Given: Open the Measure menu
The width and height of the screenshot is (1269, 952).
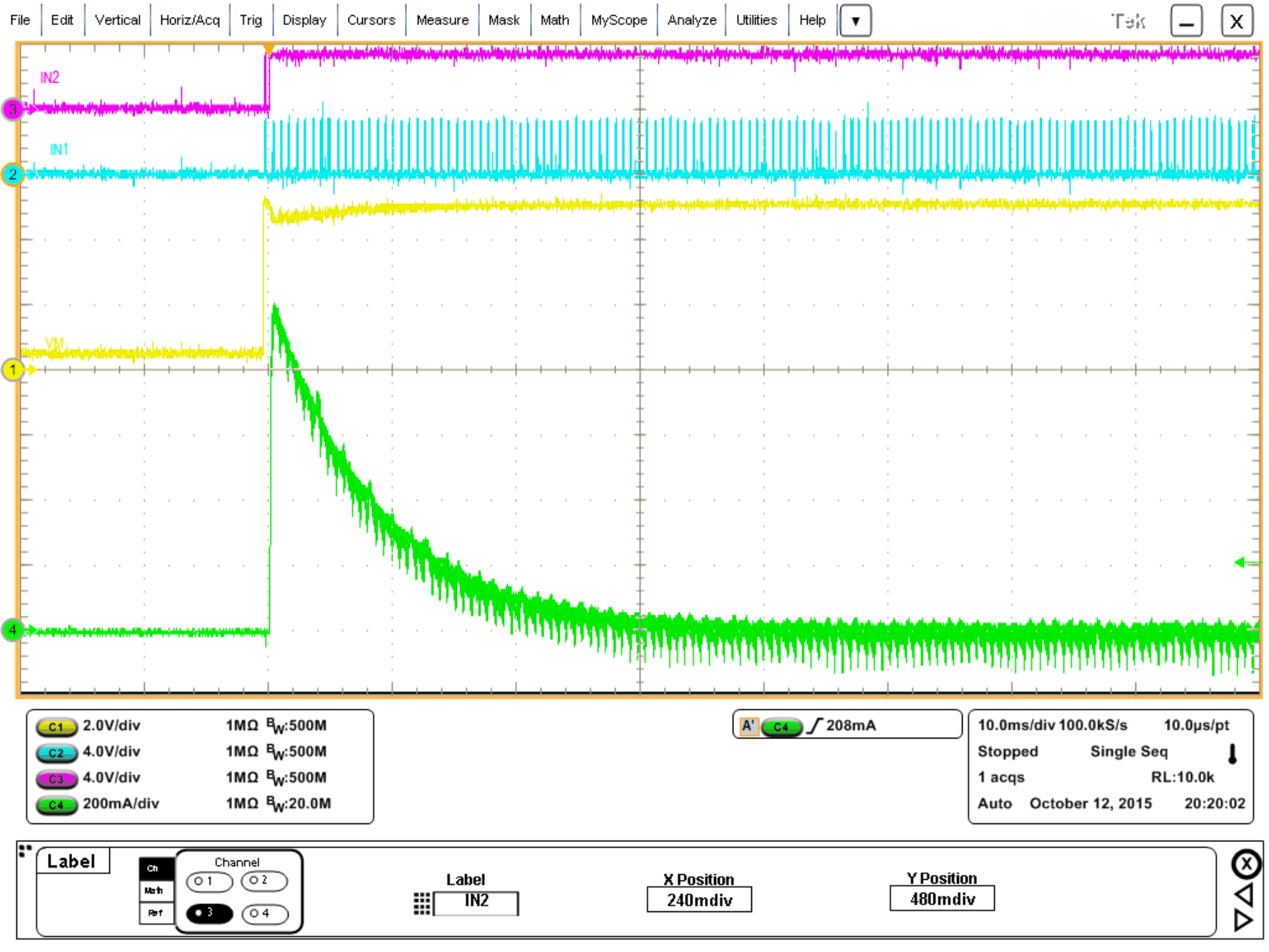Looking at the screenshot, I should 441,20.
